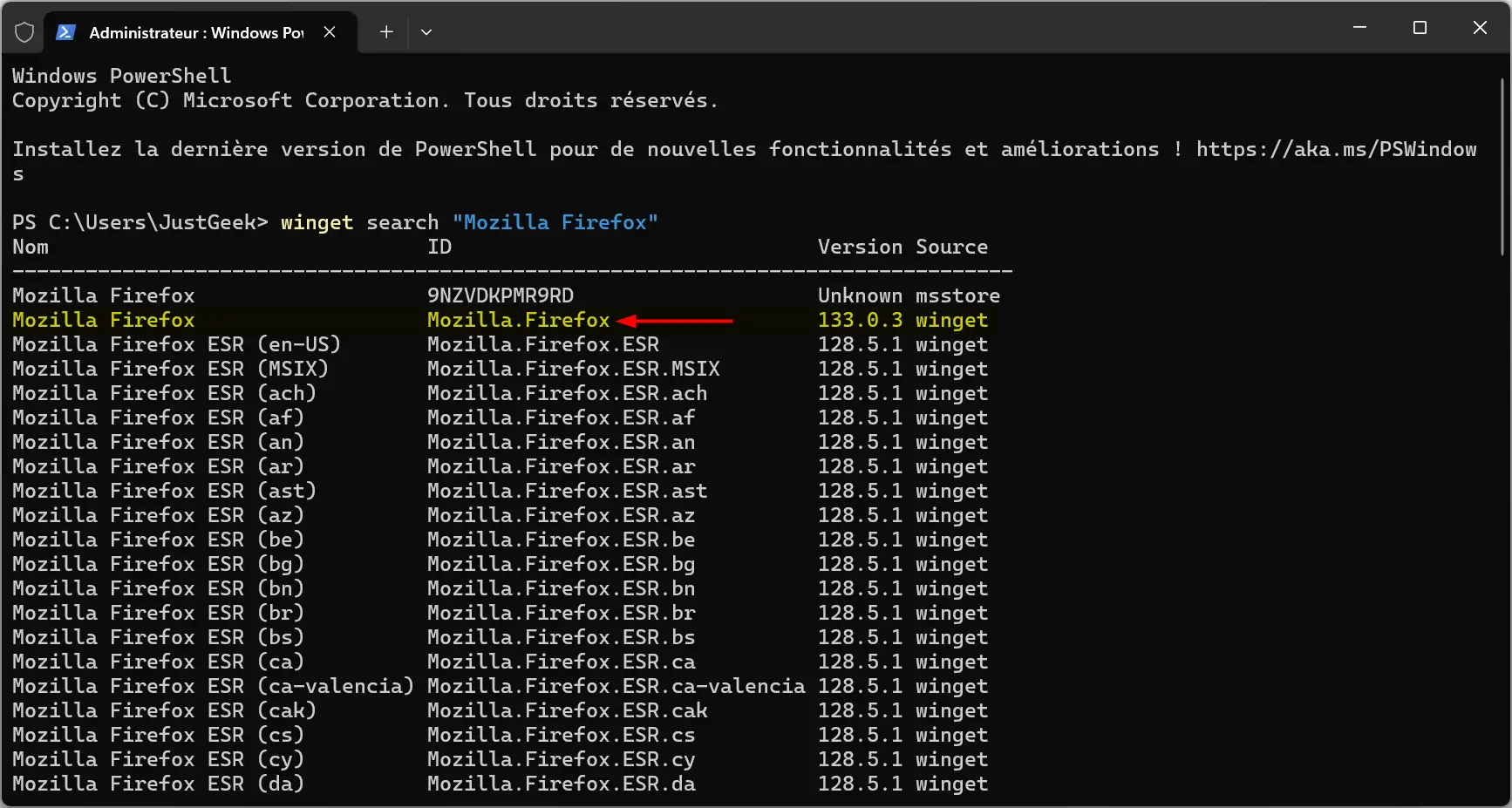Click the highlighted Mozilla.Firefox ID
This screenshot has width=1512, height=808.
(519, 320)
